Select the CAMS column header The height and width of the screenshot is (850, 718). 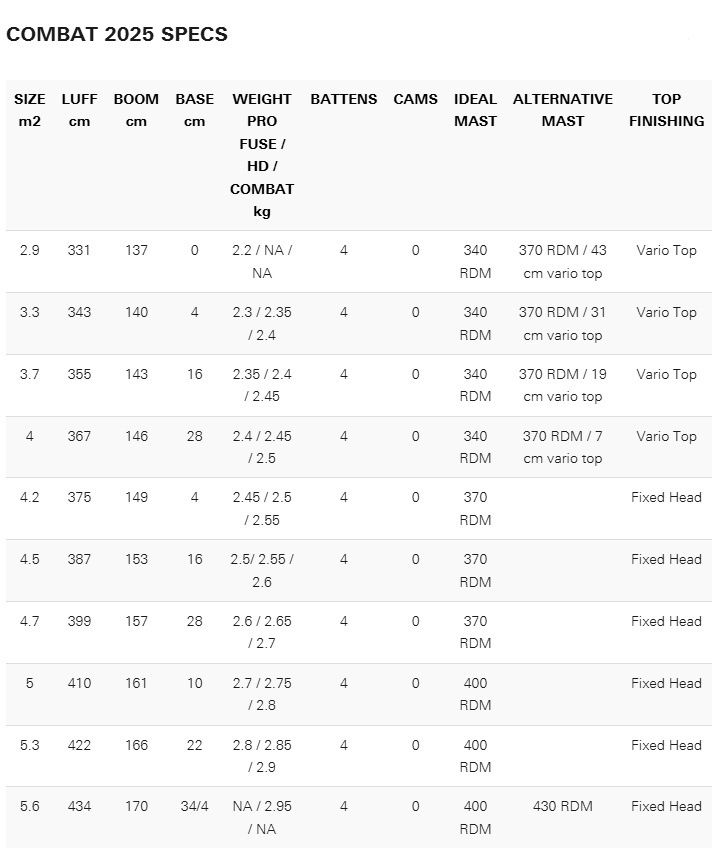coord(415,99)
